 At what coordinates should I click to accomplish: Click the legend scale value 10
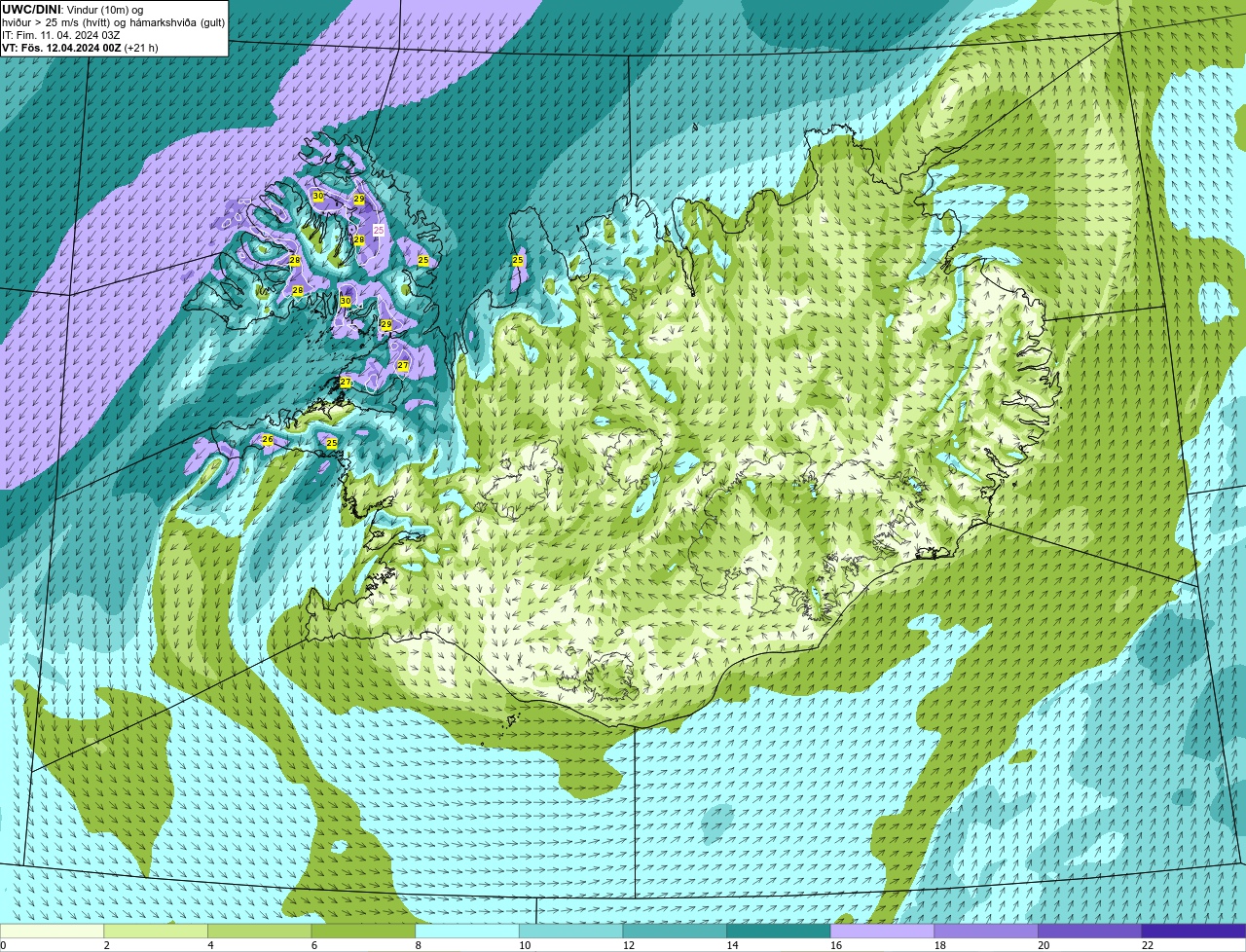coord(525,945)
